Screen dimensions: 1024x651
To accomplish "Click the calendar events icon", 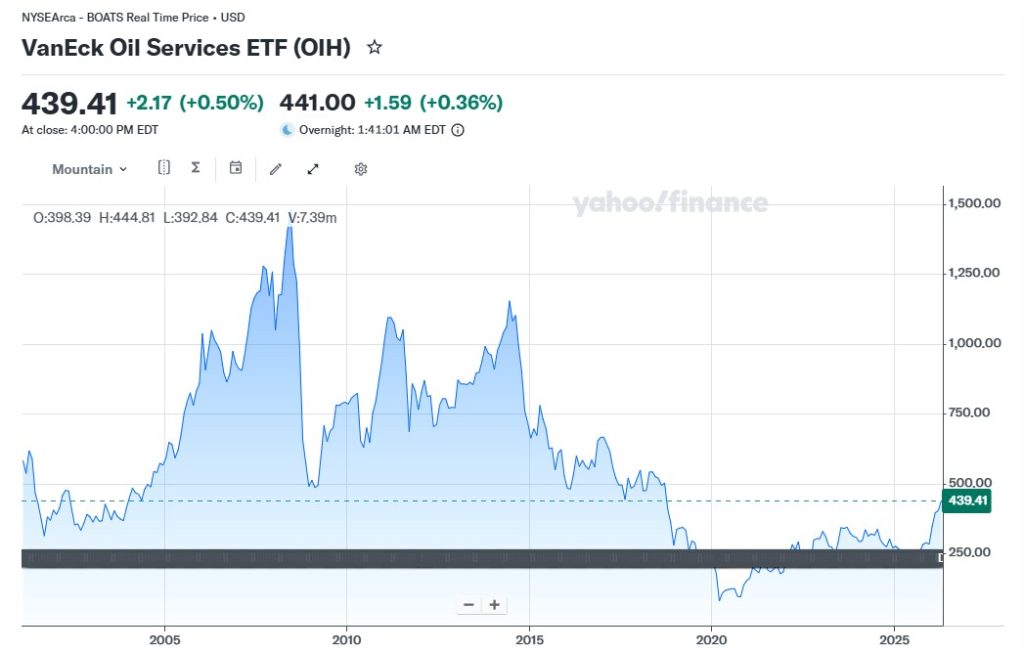I will tap(236, 168).
